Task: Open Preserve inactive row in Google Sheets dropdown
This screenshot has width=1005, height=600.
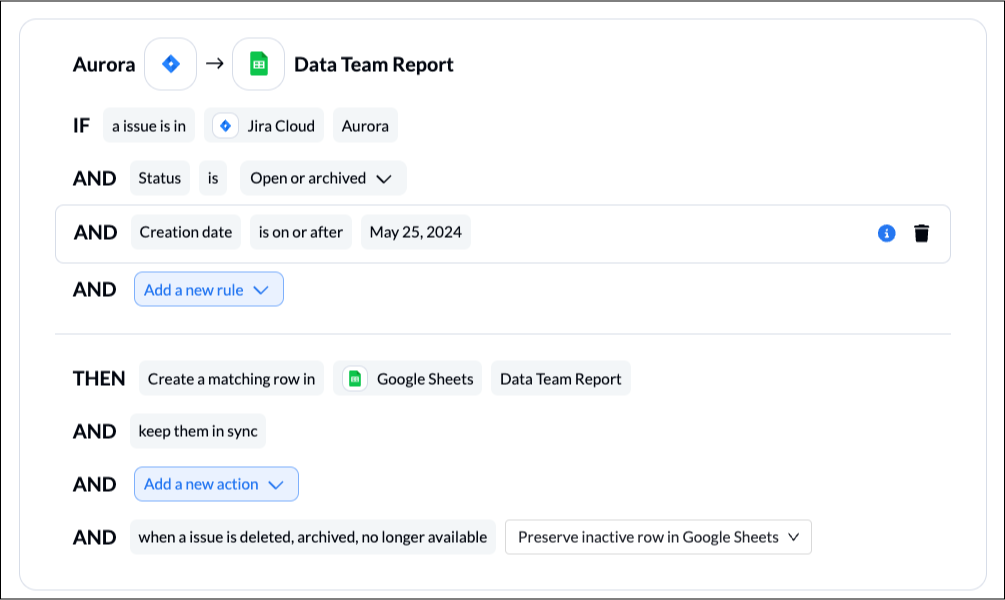Action: pyautogui.click(x=658, y=537)
